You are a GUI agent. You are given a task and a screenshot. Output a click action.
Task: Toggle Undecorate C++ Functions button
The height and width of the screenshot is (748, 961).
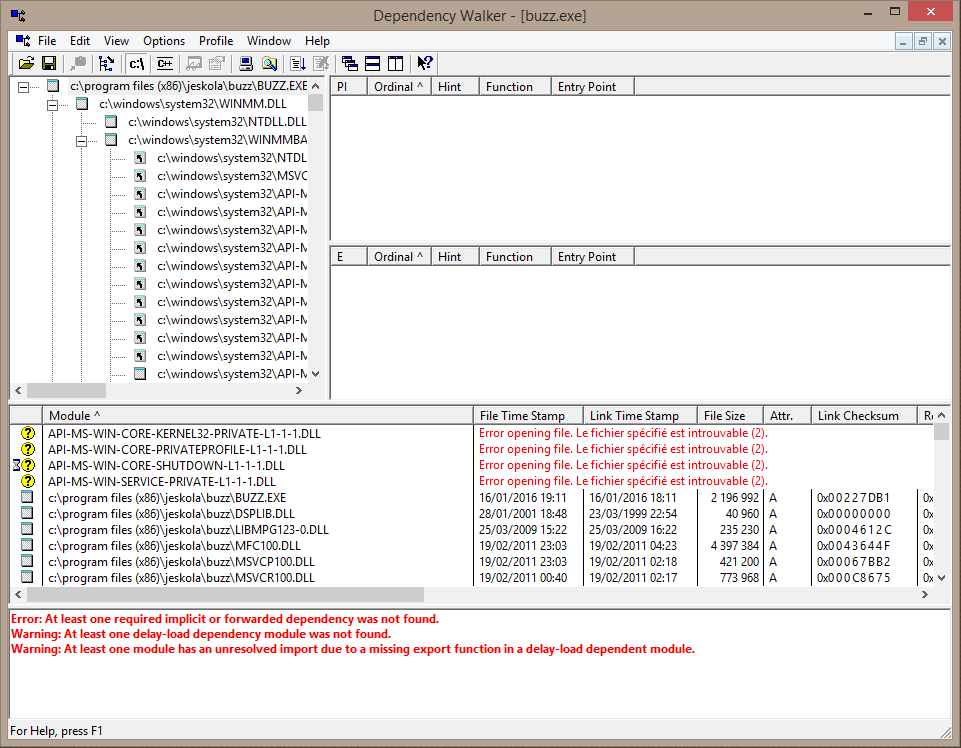pyautogui.click(x=164, y=64)
